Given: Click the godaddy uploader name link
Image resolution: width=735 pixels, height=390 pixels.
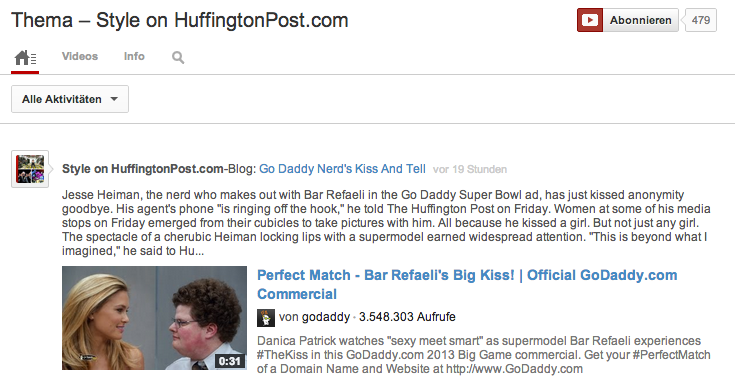Looking at the screenshot, I should tap(326, 317).
